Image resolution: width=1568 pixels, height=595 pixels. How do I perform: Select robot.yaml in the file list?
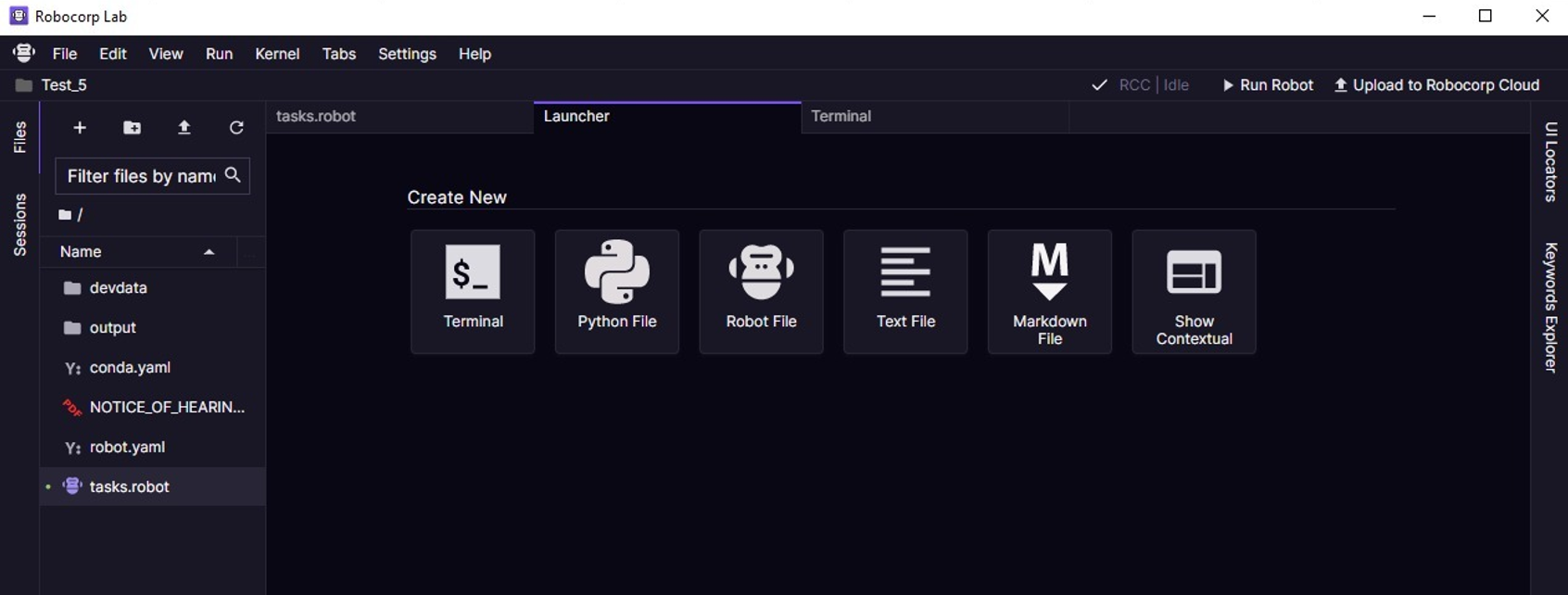tap(153, 448)
